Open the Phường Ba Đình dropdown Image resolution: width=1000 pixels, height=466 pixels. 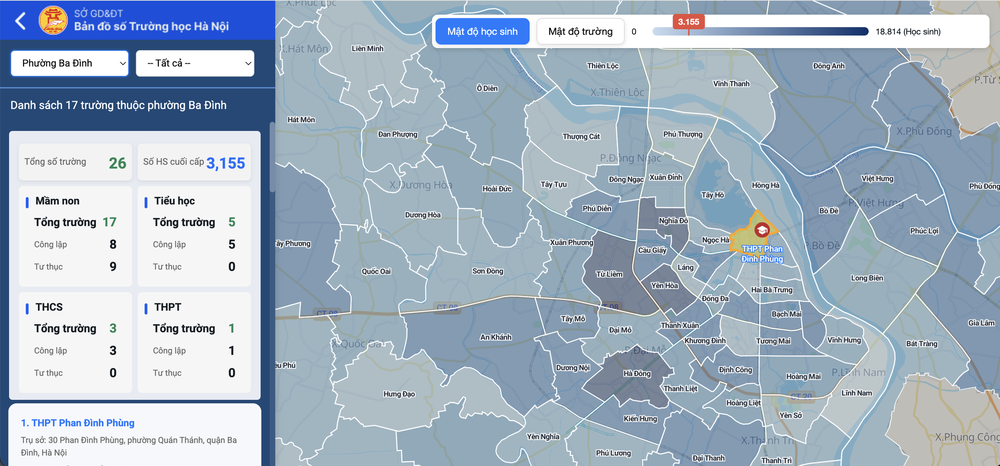(70, 63)
